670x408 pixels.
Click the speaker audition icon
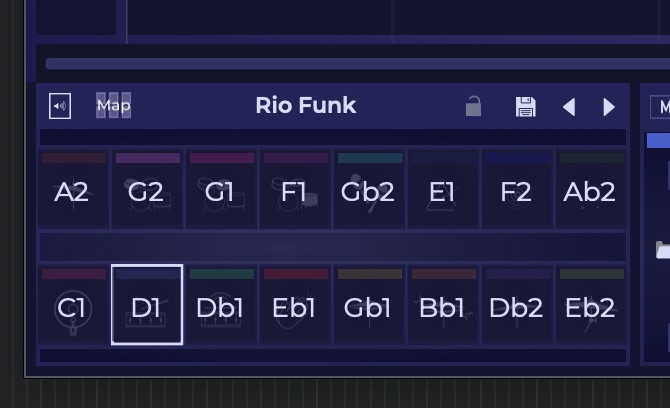tap(60, 106)
